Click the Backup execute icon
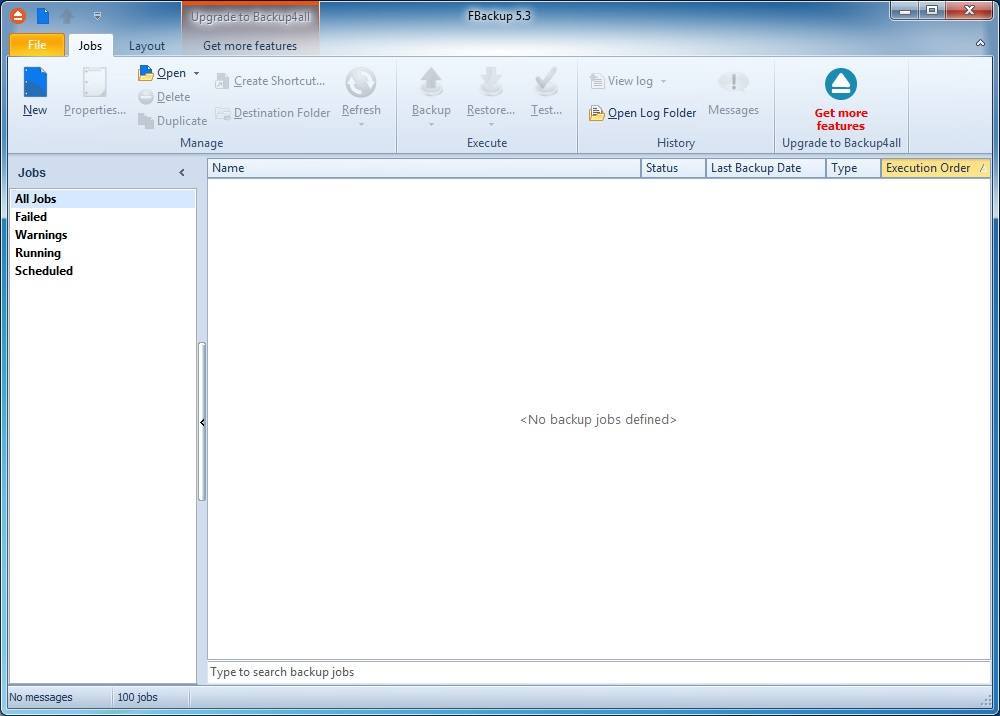Image resolution: width=1000 pixels, height=716 pixels. point(431,83)
